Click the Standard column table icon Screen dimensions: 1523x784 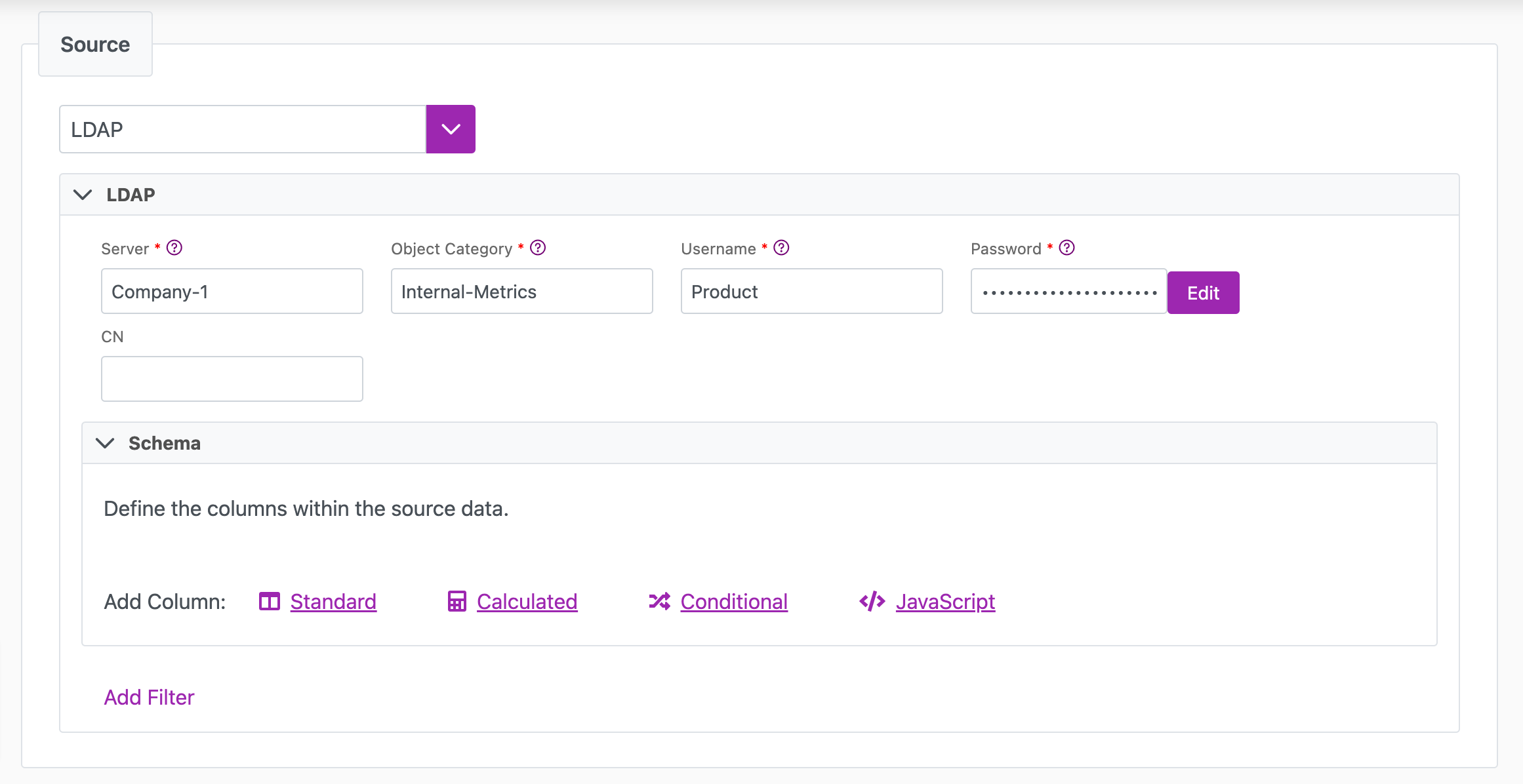(270, 601)
